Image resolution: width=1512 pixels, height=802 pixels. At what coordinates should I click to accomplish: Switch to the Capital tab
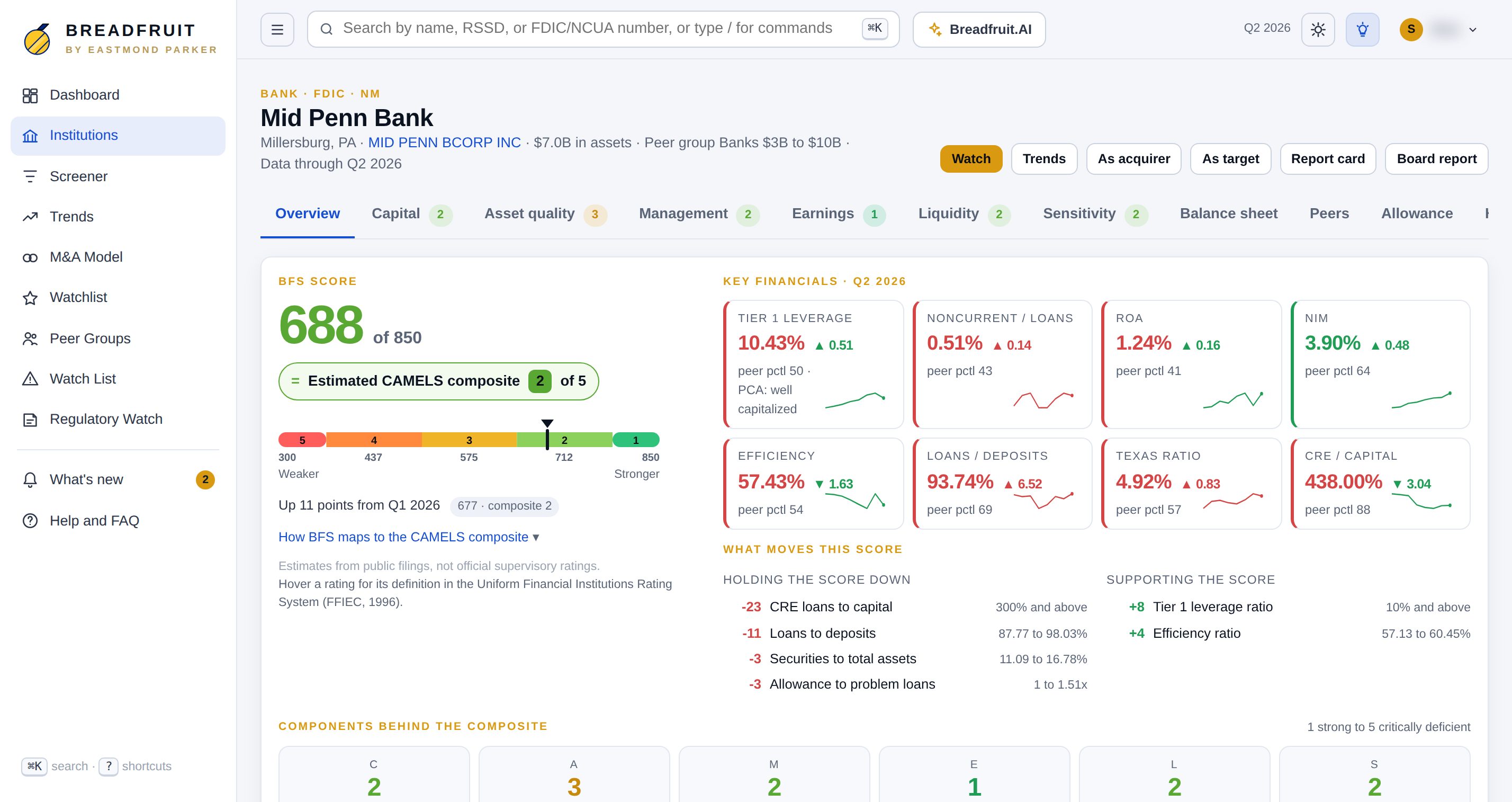(x=411, y=213)
